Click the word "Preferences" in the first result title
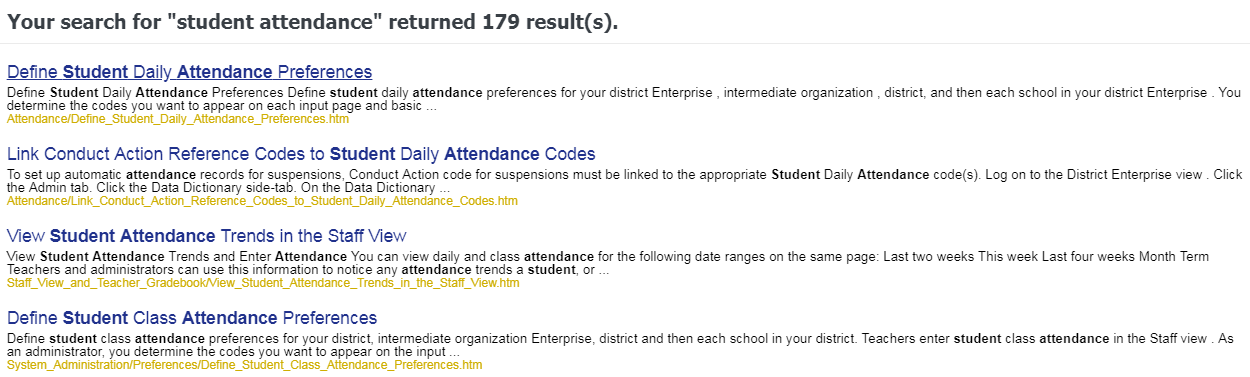Image resolution: width=1250 pixels, height=377 pixels. point(325,72)
